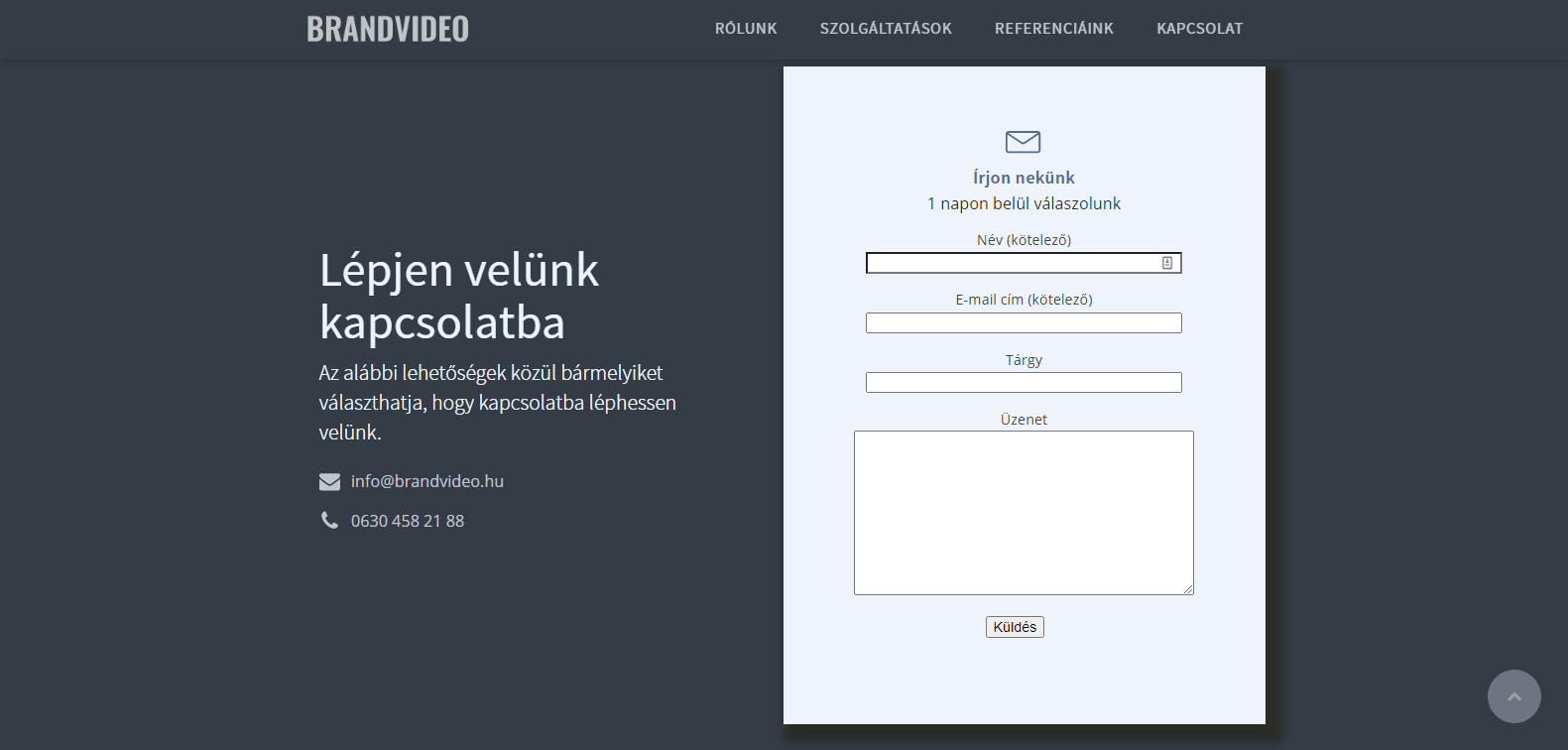
Task: Open the RÓLUNK menu item
Action: [x=746, y=29]
